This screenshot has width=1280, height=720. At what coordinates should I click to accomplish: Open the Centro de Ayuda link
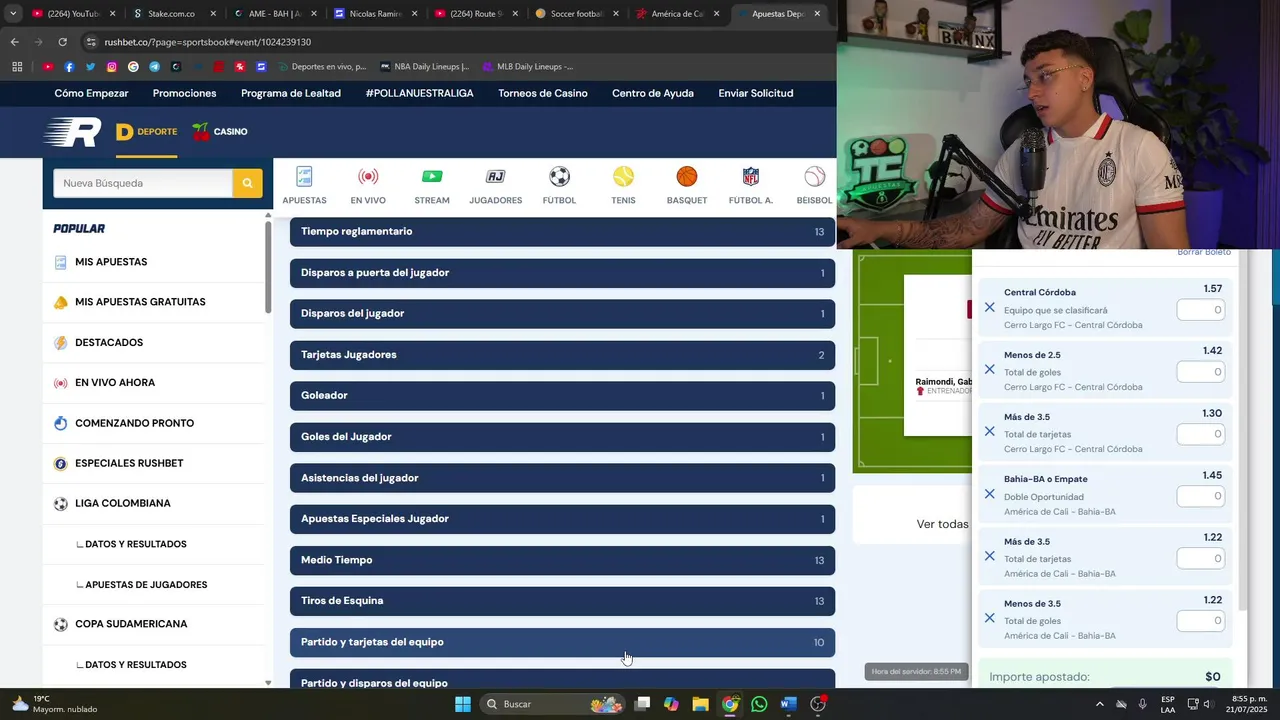point(653,93)
